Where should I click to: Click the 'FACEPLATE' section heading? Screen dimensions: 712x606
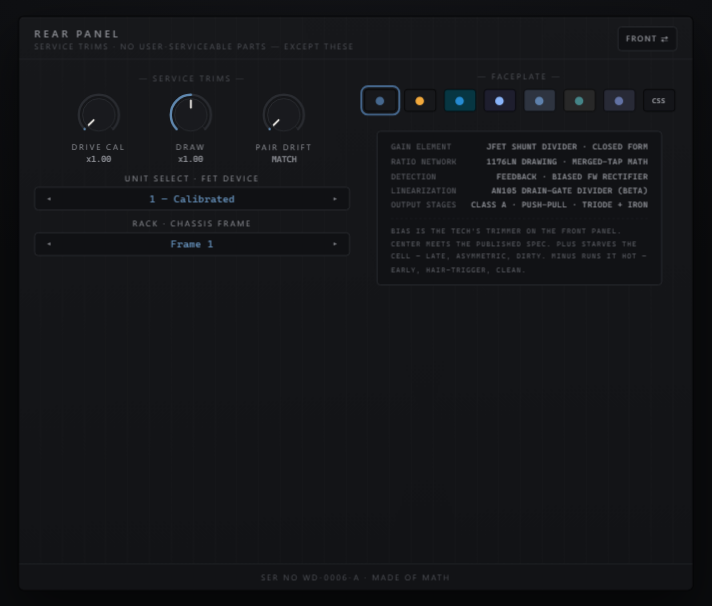[519, 76]
